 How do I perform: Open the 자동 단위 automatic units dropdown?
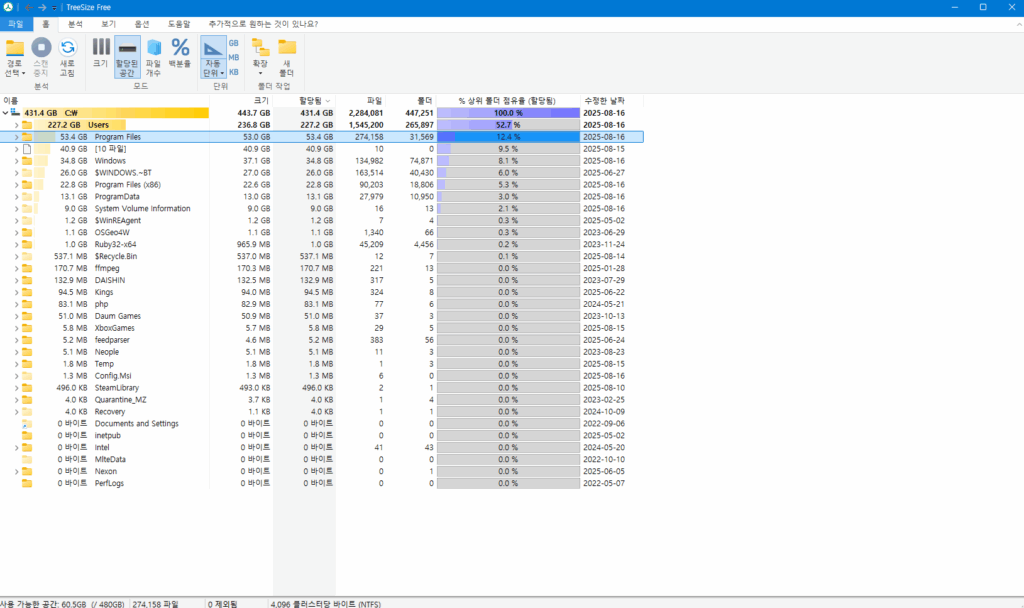213,68
